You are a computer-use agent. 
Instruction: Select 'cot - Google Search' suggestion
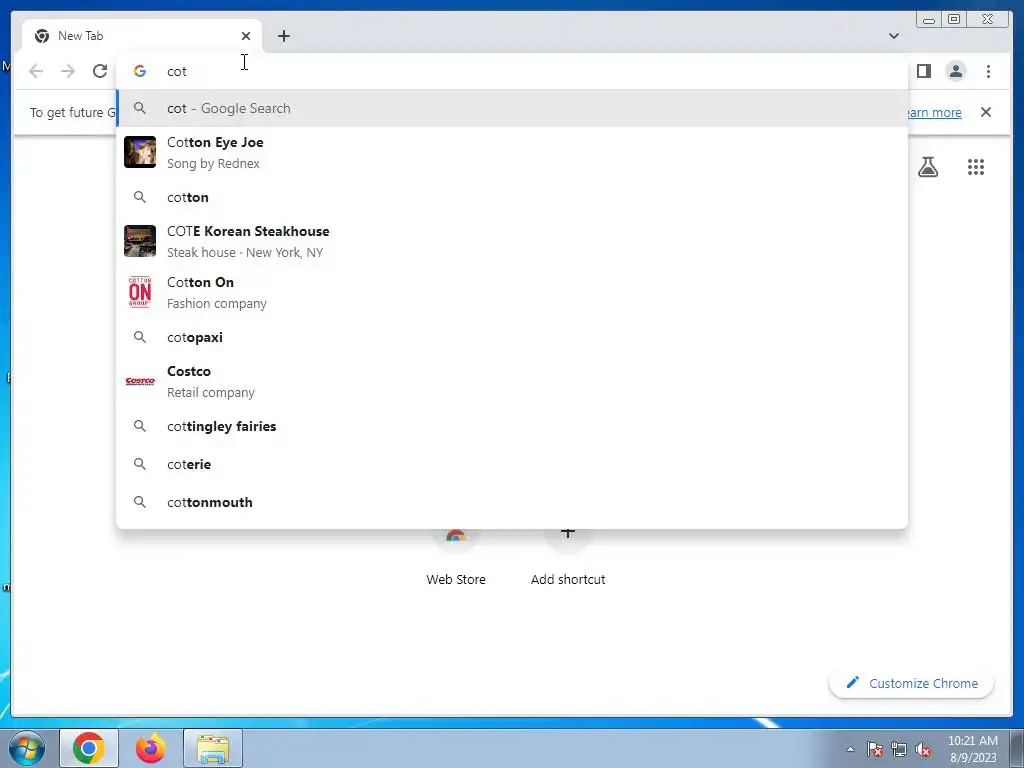pos(511,108)
